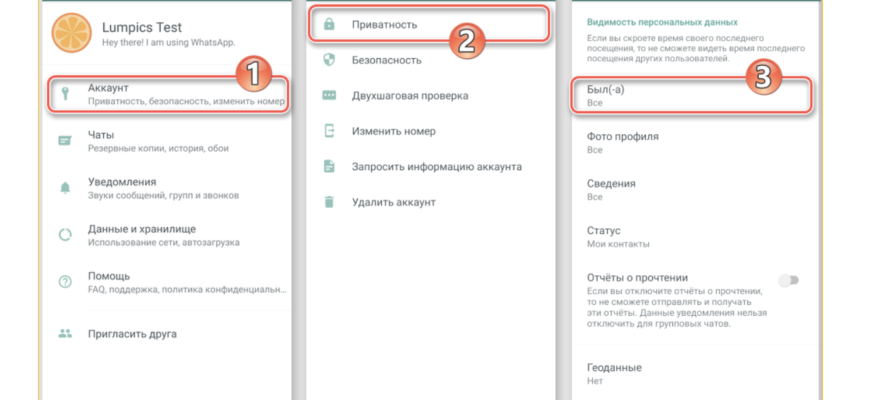Click the shield icon beside Безопасность
Screen dimensions: 870x400
[x=329, y=60]
